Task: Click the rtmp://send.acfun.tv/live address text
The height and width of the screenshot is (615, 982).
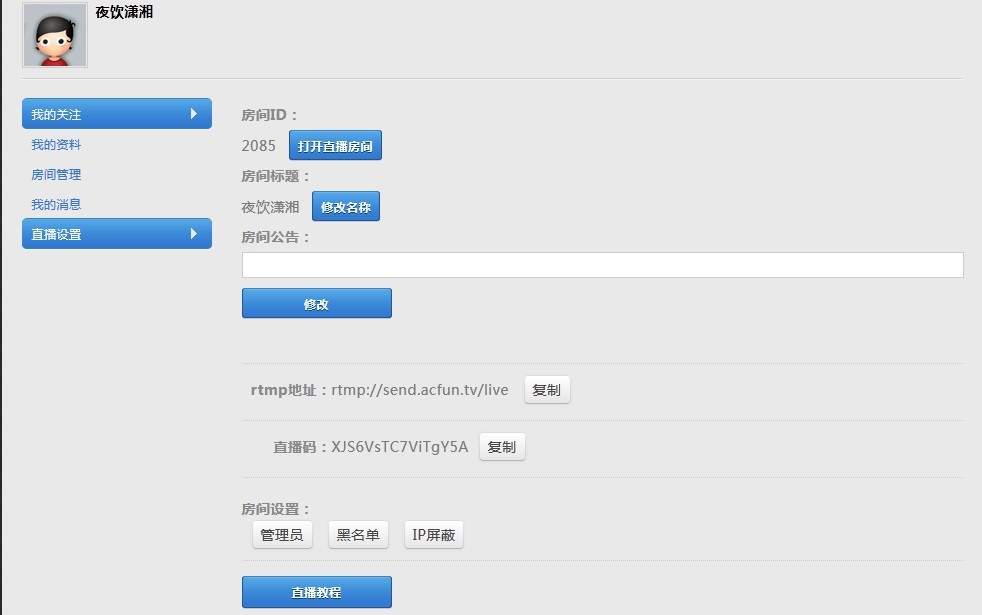Action: 420,390
